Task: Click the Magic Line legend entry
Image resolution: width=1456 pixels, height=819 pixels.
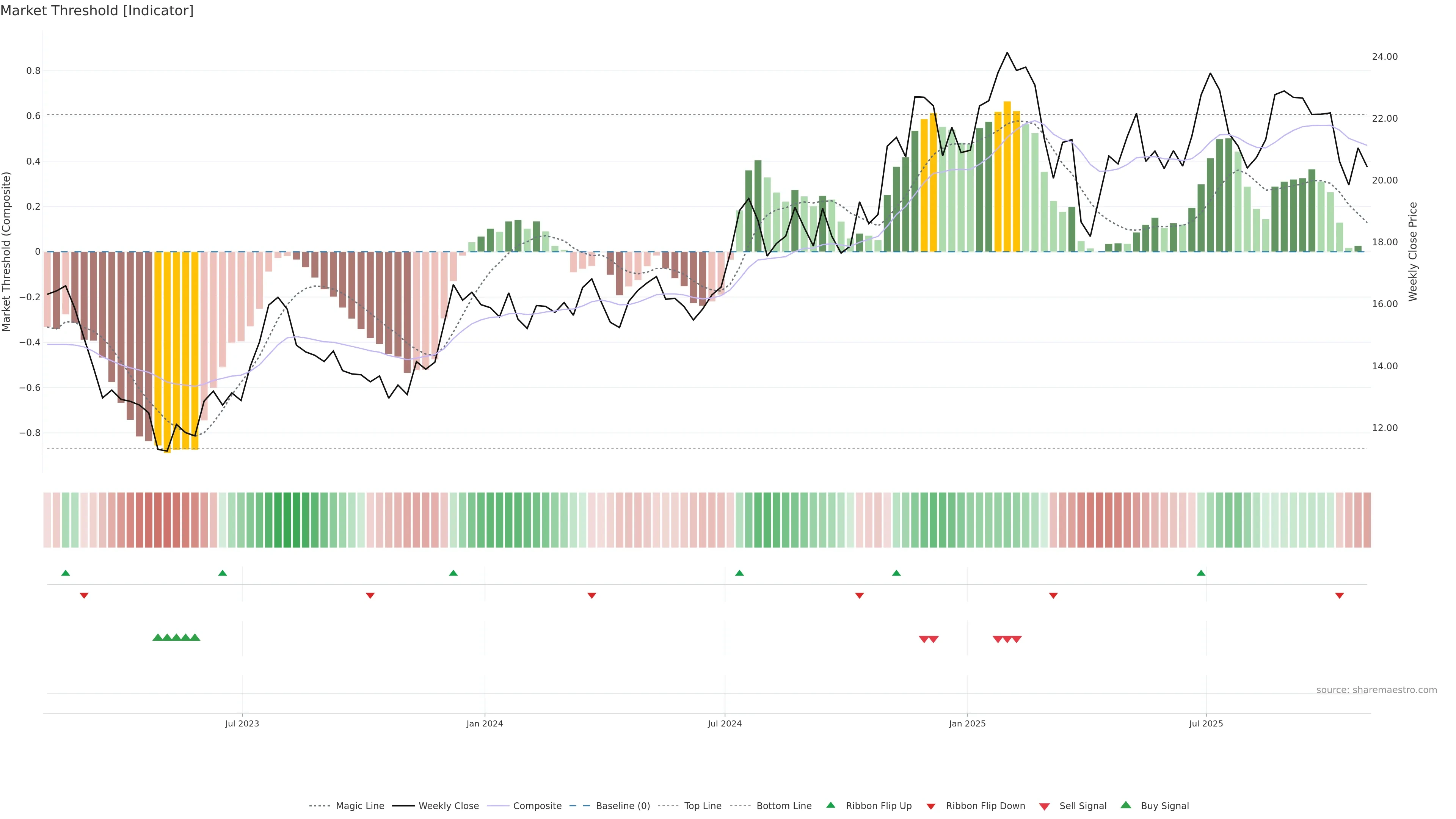Action: pos(359,806)
